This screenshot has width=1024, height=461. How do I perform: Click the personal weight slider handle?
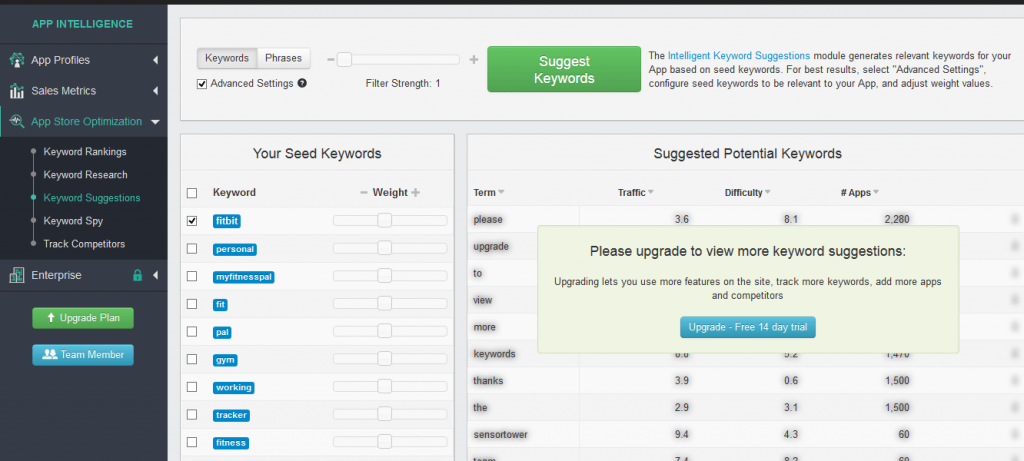click(385, 248)
